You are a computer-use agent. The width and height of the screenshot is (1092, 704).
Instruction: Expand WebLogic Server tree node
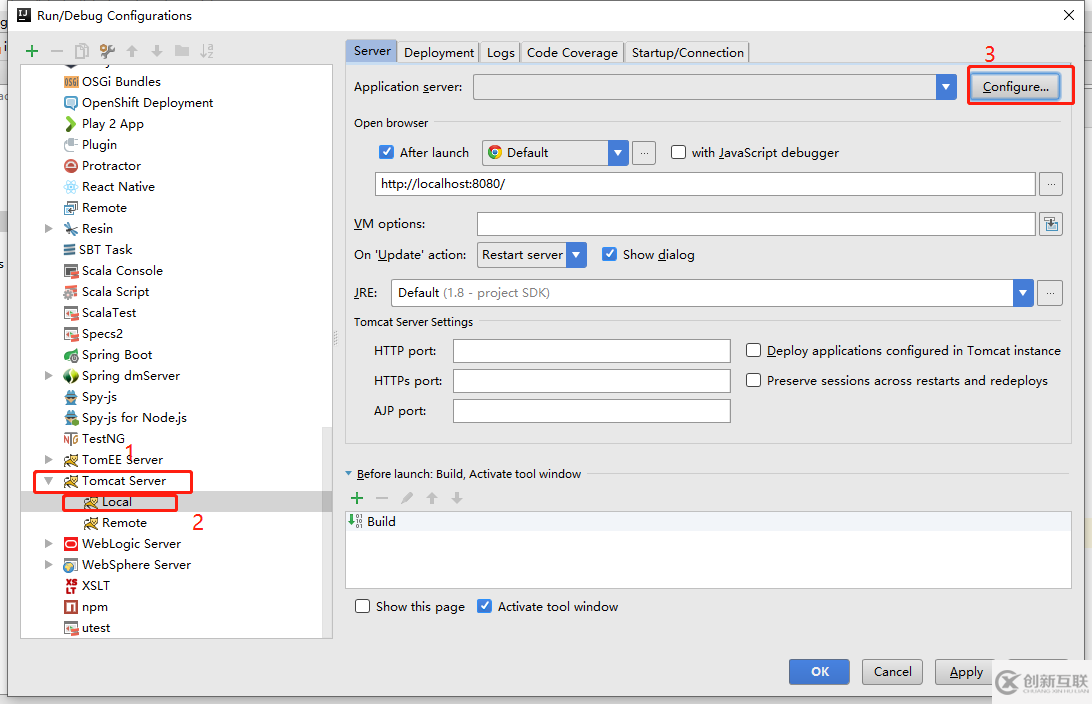(49, 544)
